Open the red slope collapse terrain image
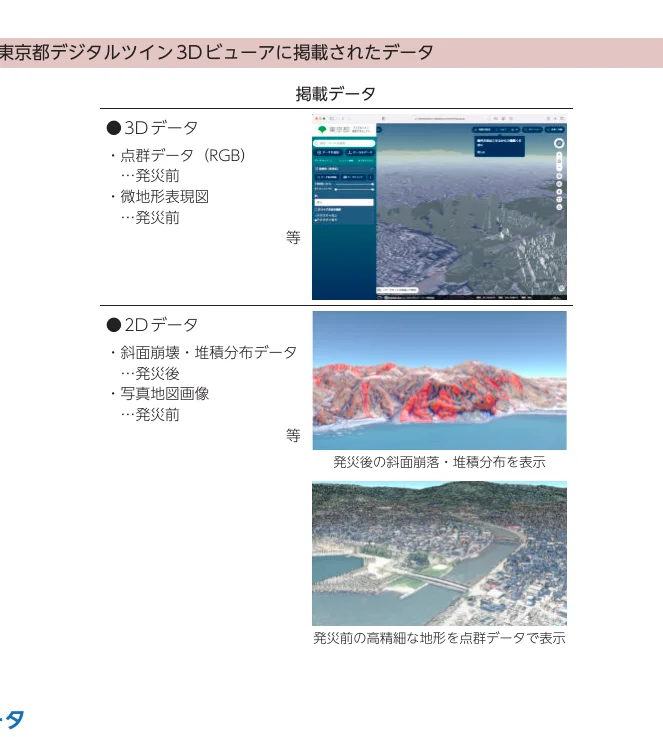The height and width of the screenshot is (737, 663). pyautogui.click(x=439, y=380)
